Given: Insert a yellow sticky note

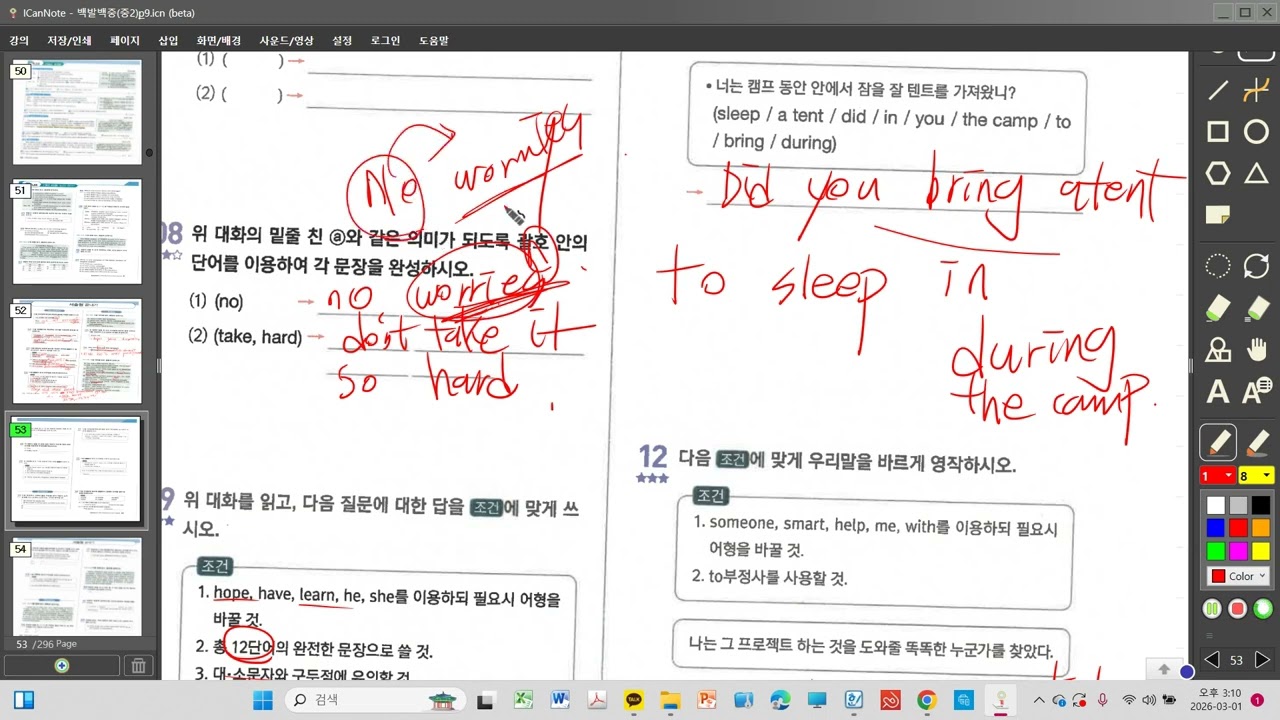Looking at the screenshot, I should (x=1218, y=215).
